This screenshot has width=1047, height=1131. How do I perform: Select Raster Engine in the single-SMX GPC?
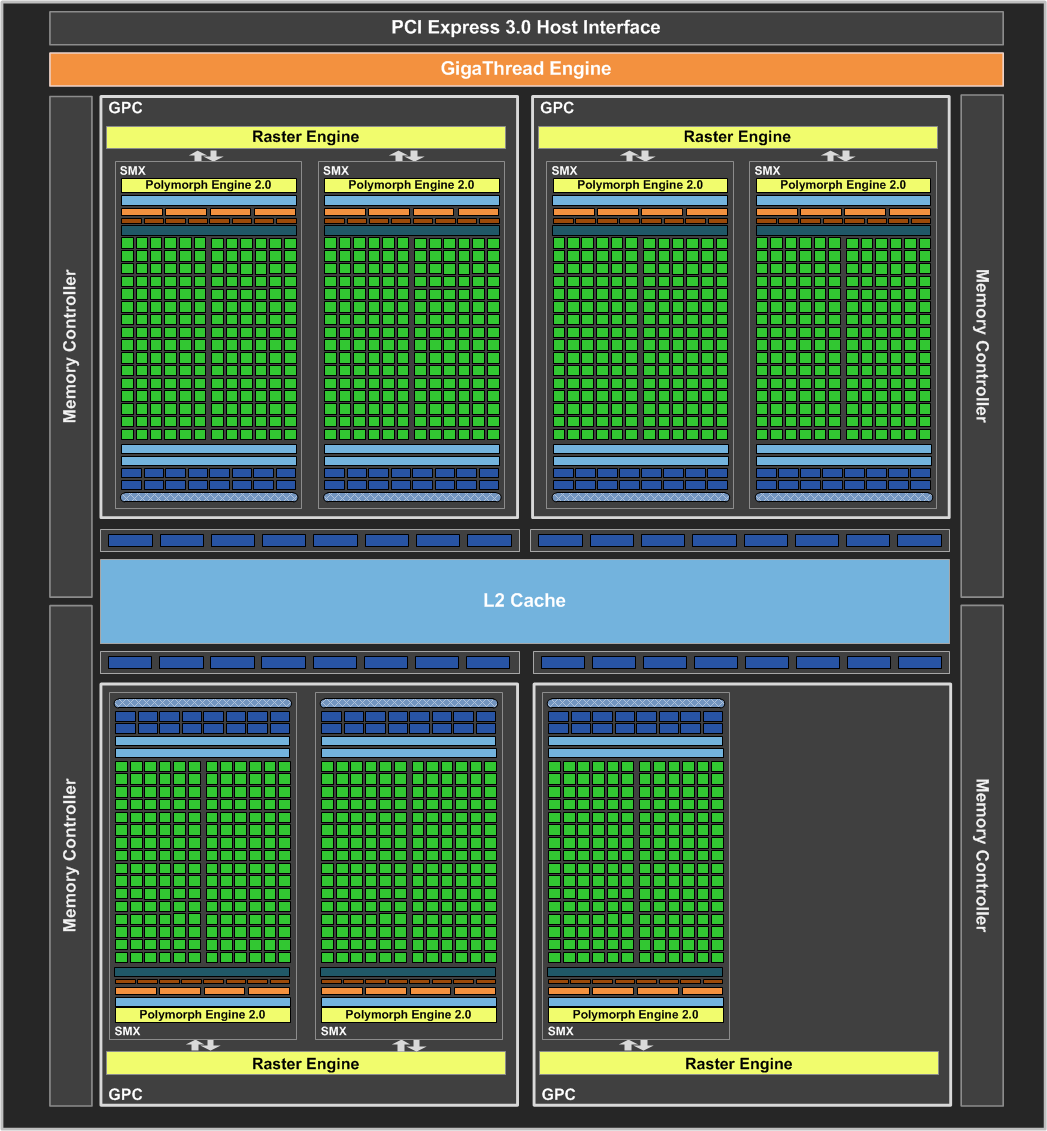739,1063
